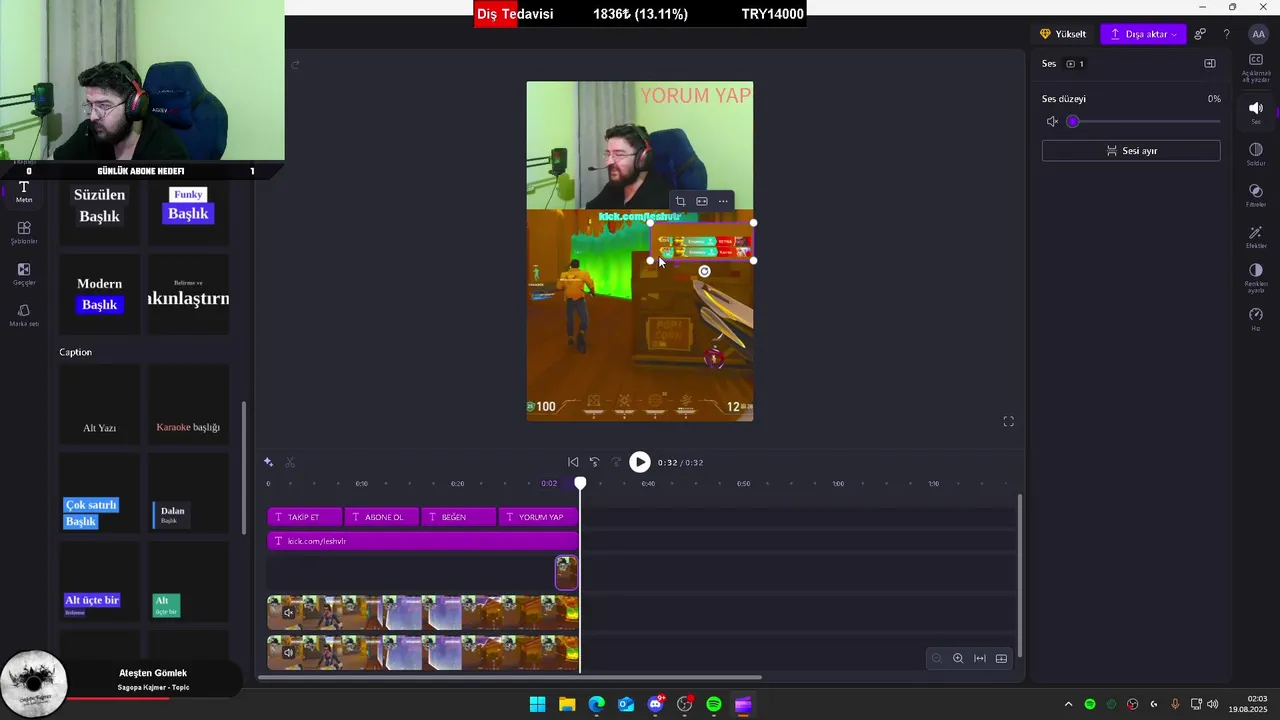Screen dimensions: 1280x720
Task: Play the video preview
Action: [x=640, y=462]
